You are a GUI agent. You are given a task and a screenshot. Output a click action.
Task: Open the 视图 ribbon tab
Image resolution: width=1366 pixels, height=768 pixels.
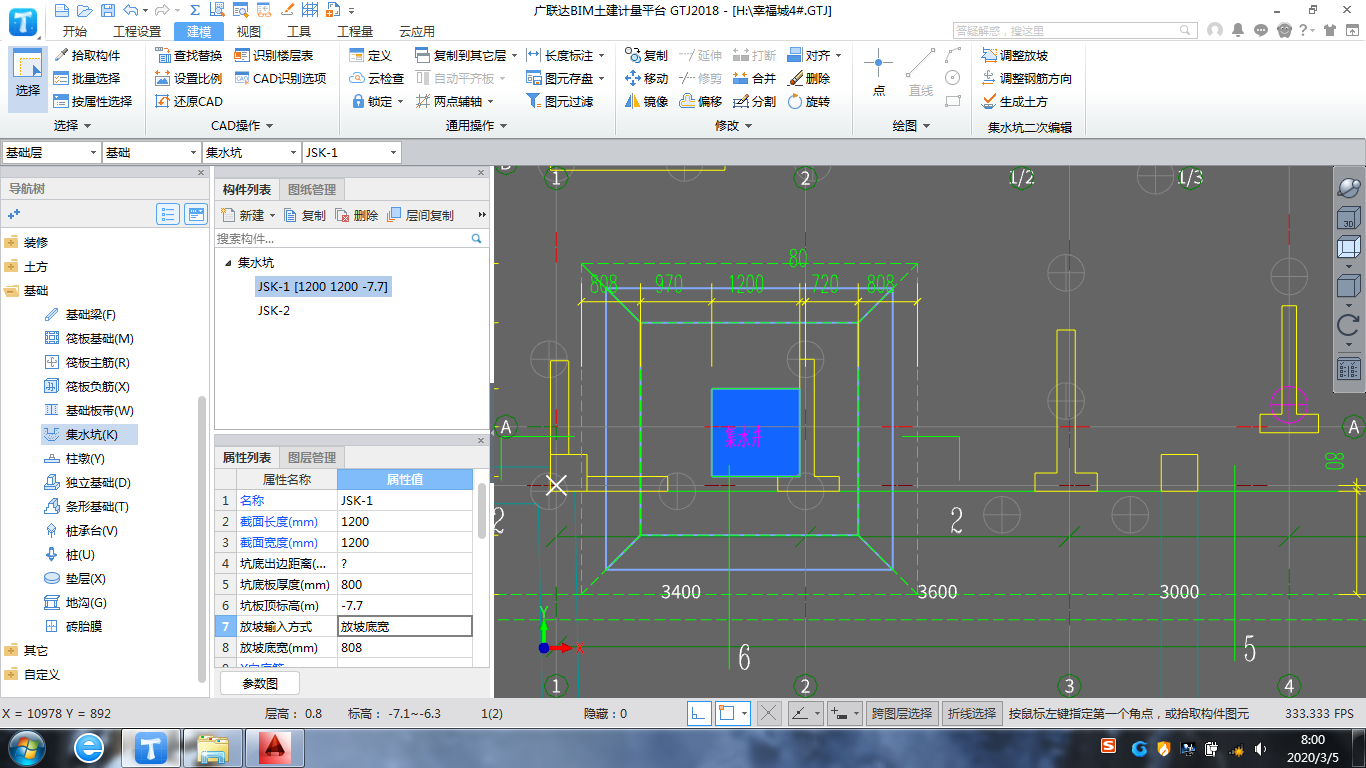(249, 31)
